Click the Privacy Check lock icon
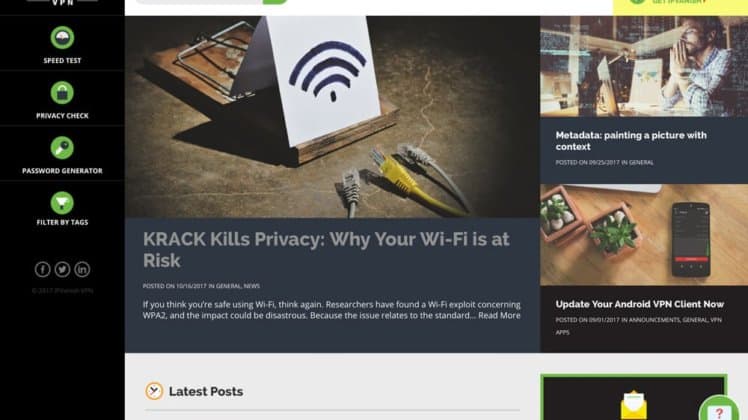Screen dimensions: 748x420 (62, 93)
